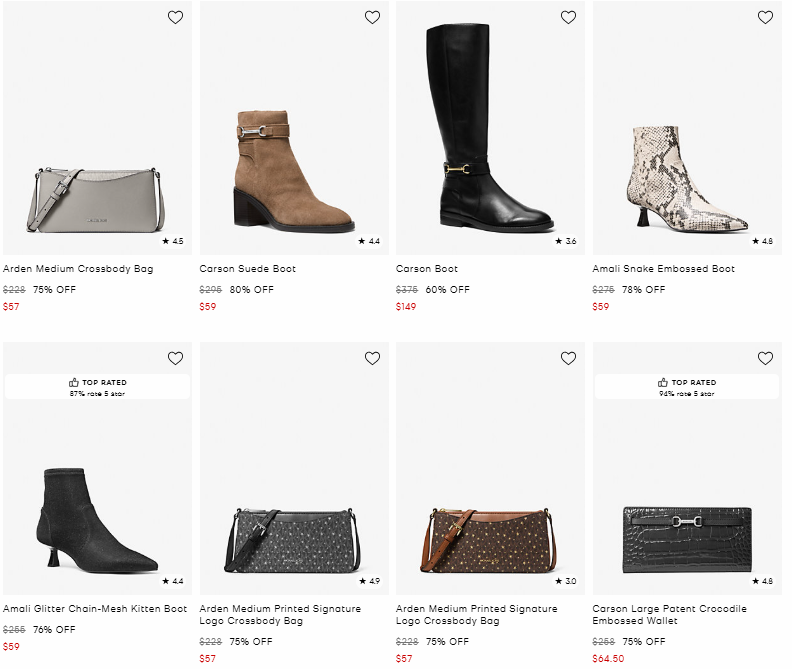
Task: Favorite the Arden Medium Crossbody Bag heart
Action: [176, 17]
